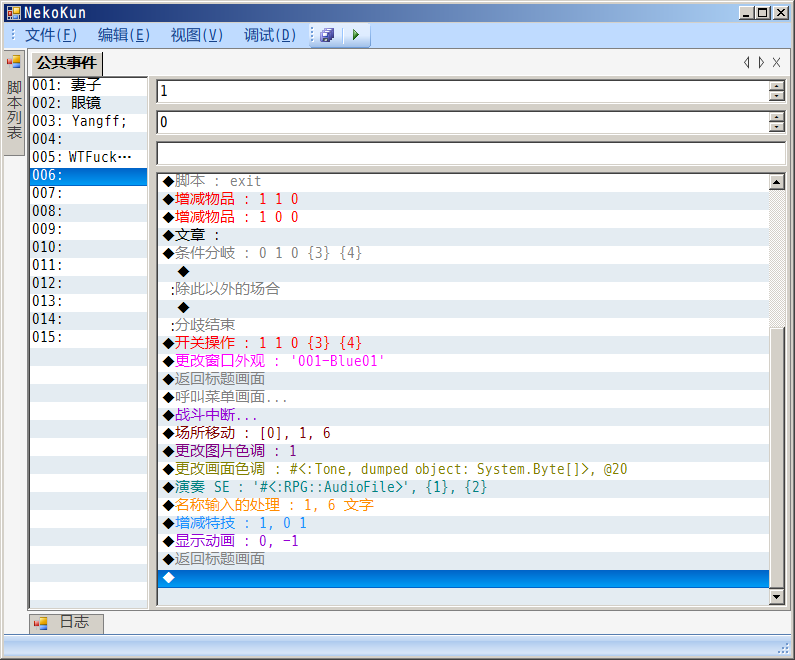The height and width of the screenshot is (660, 795).
Task: Select the 显示动画 : 0, -1 command
Action: pos(463,541)
